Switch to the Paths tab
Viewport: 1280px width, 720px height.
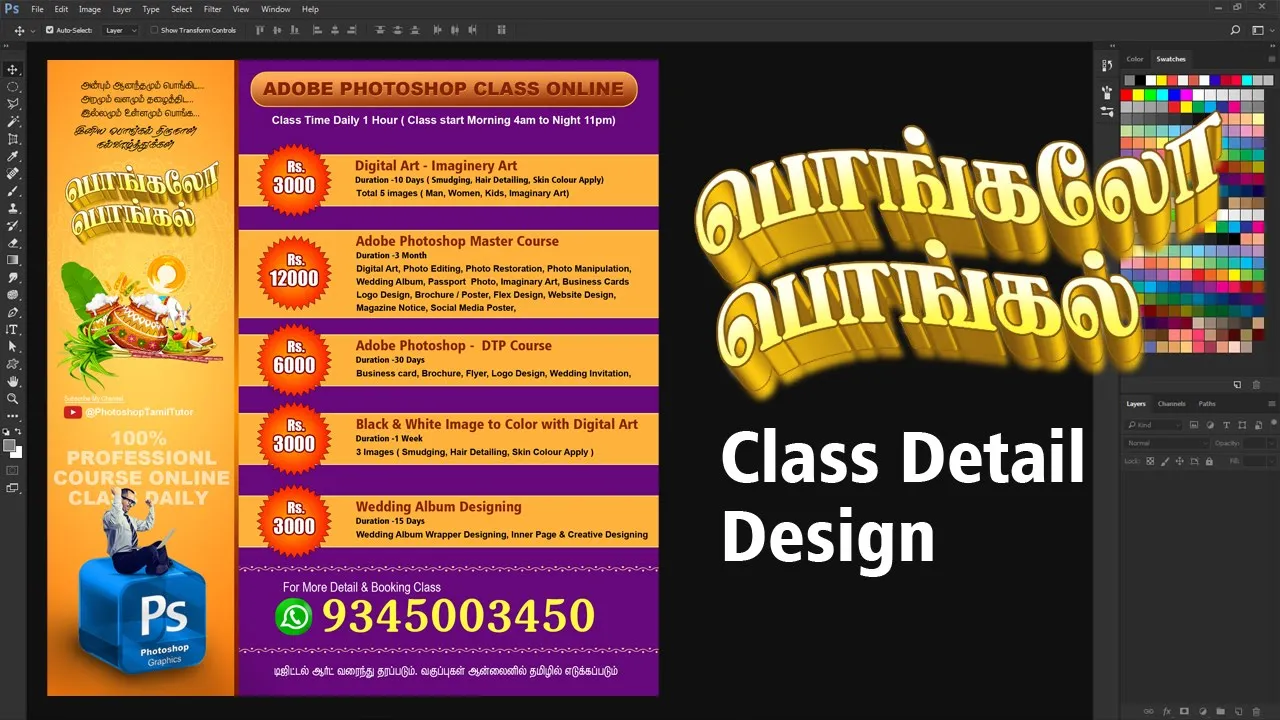pos(1207,404)
